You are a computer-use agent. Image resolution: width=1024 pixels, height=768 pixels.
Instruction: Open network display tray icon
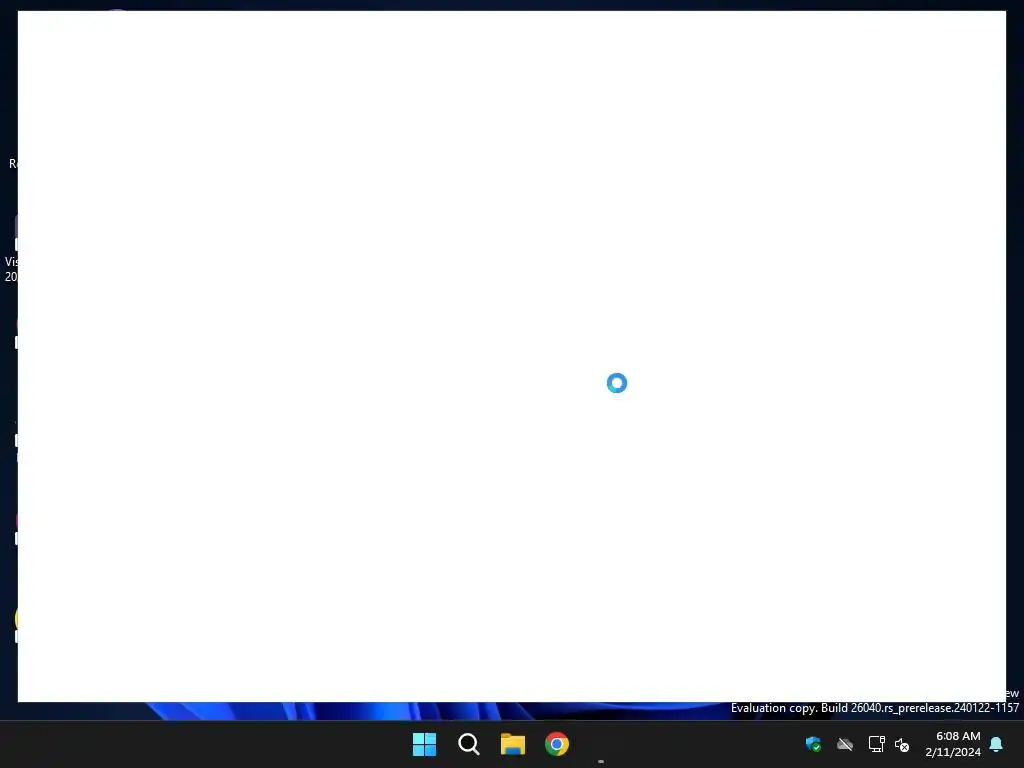876,744
